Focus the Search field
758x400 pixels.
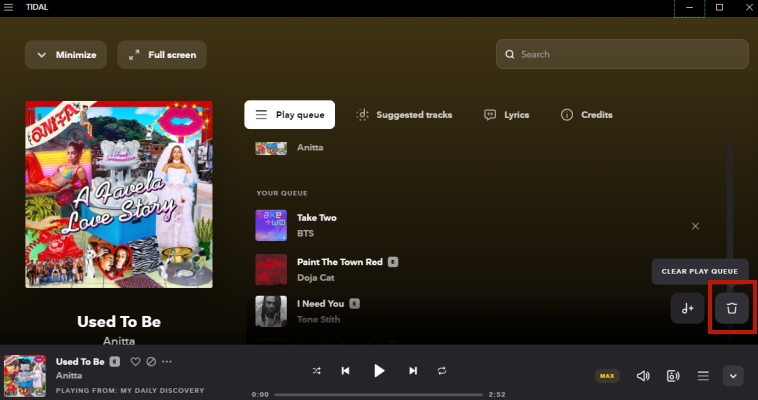(x=622, y=54)
